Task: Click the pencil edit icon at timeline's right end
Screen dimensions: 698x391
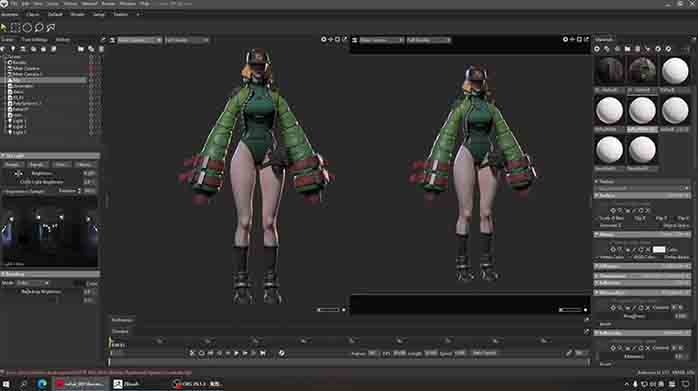Action: click(569, 353)
